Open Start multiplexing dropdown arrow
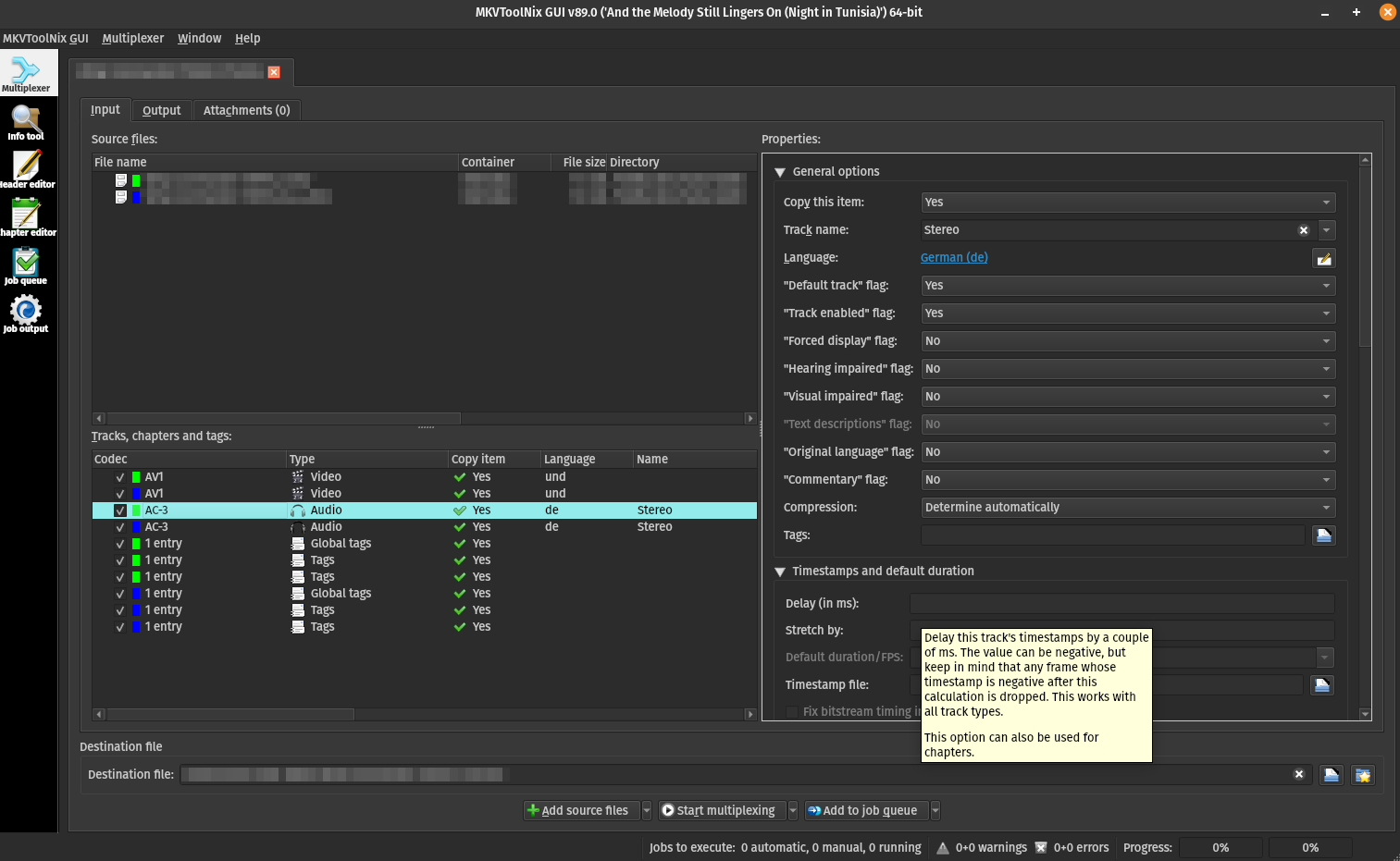Screen dimensions: 1400x861 [793, 810]
